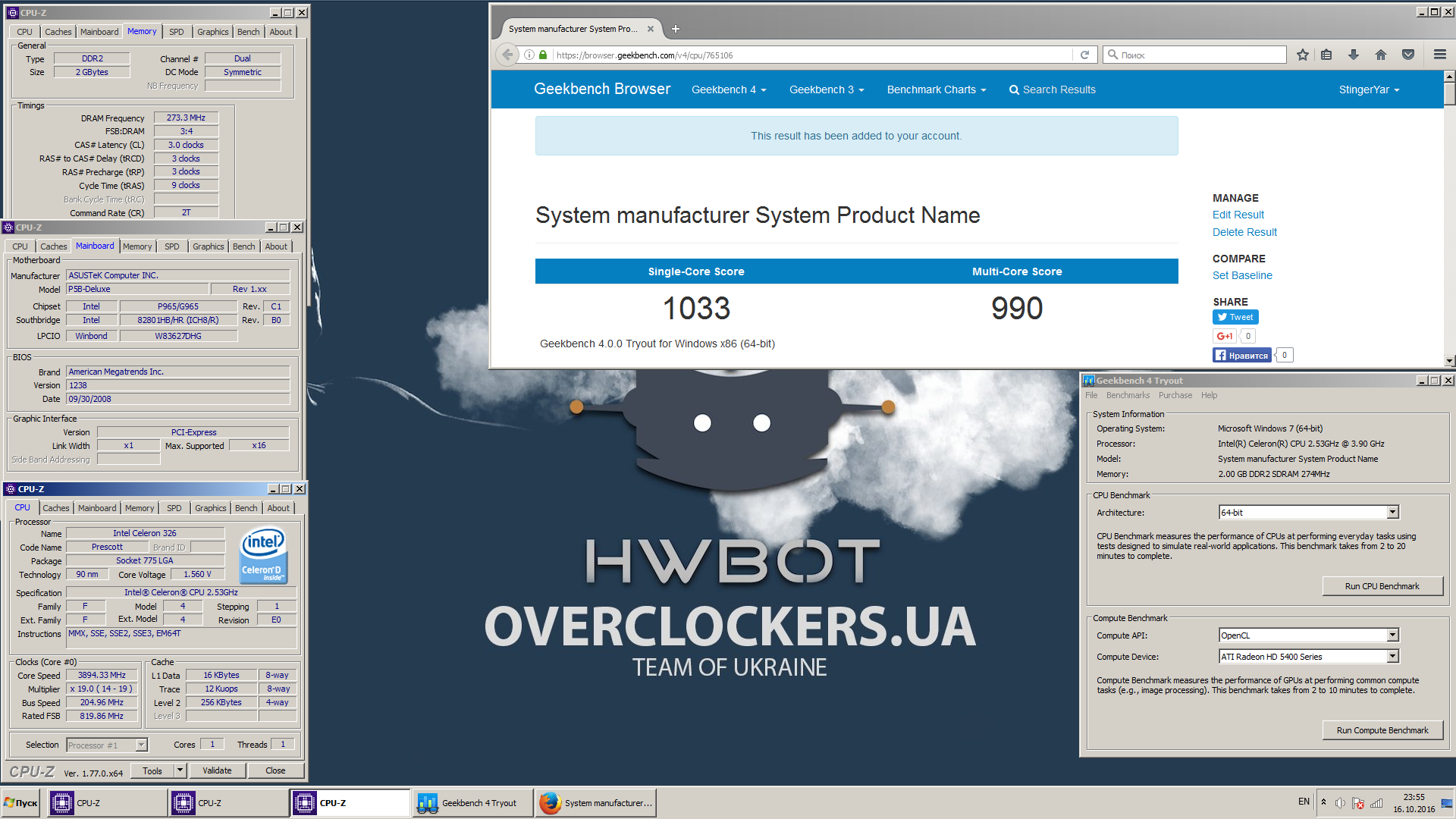Switch to SPD tab in top CPU-Z window
The width and height of the screenshot is (1456, 819).
(x=176, y=32)
